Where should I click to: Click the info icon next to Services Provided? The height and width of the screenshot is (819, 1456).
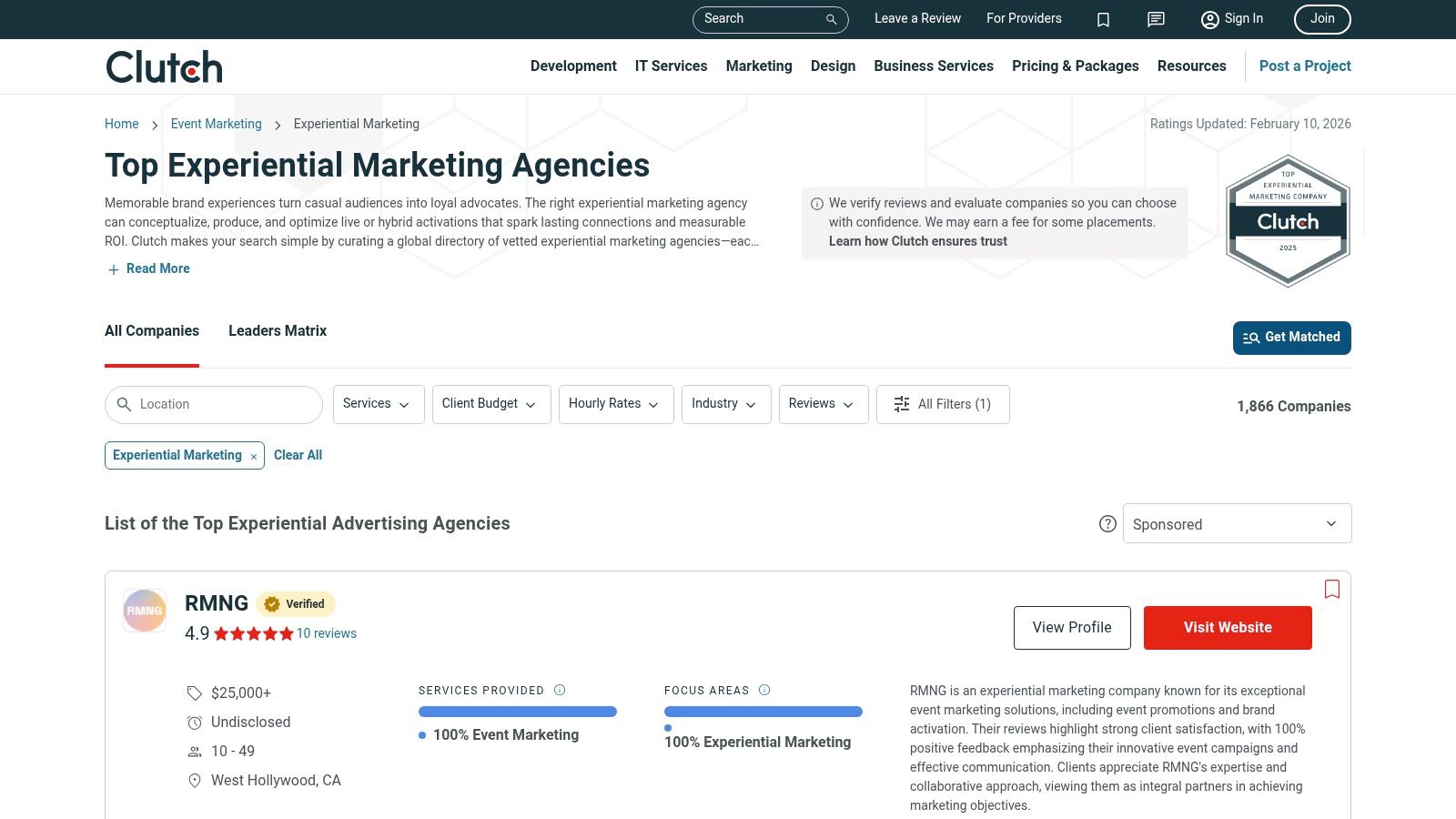tap(561, 690)
